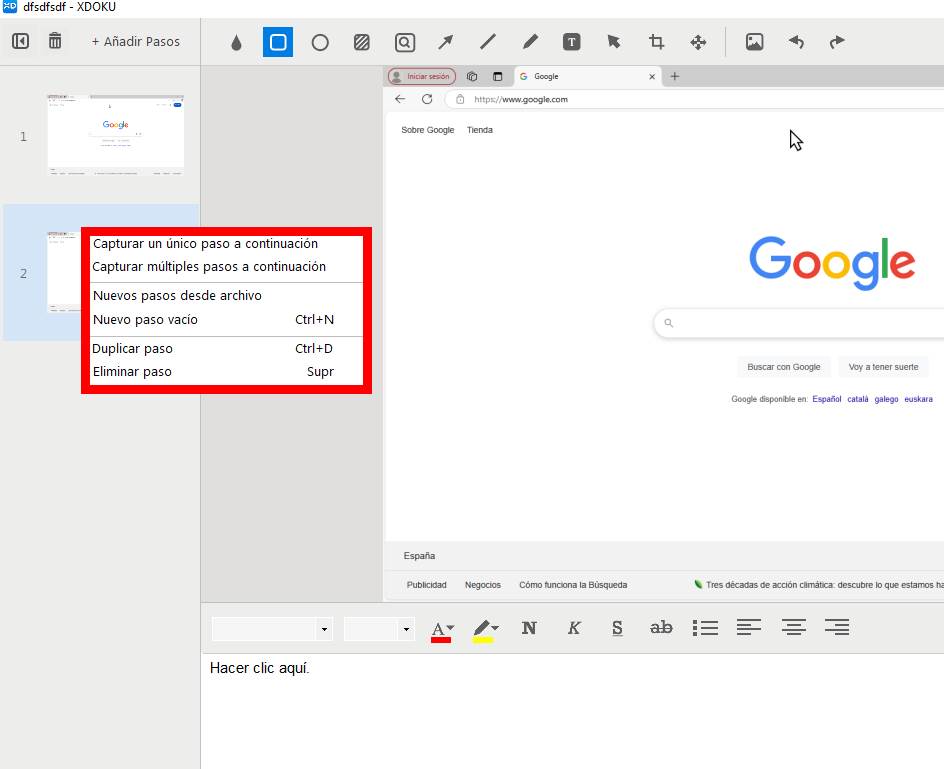The height and width of the screenshot is (769, 944).
Task: Activate the crop tool
Action: pyautogui.click(x=656, y=42)
